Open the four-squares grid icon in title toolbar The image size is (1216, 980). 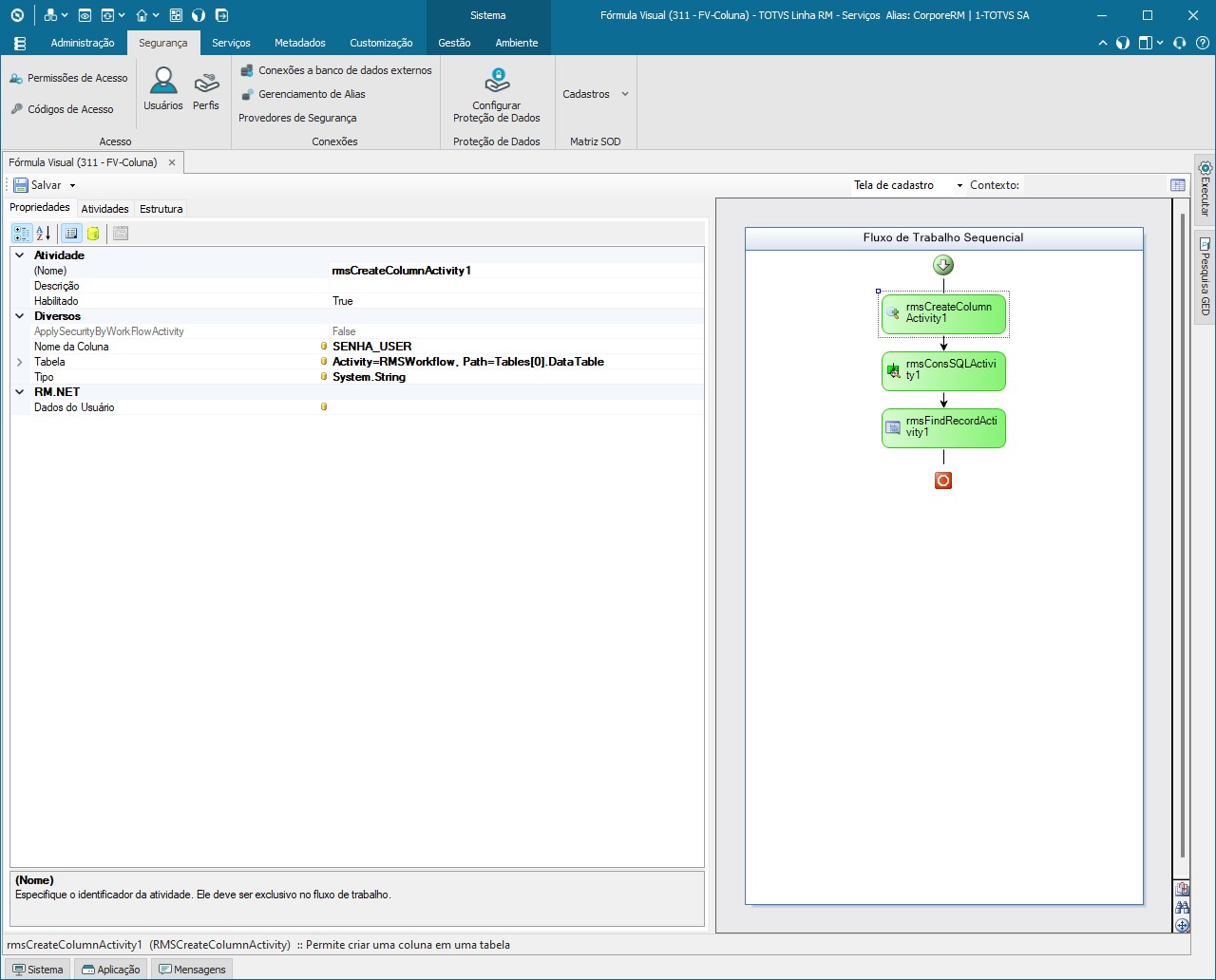tap(176, 15)
